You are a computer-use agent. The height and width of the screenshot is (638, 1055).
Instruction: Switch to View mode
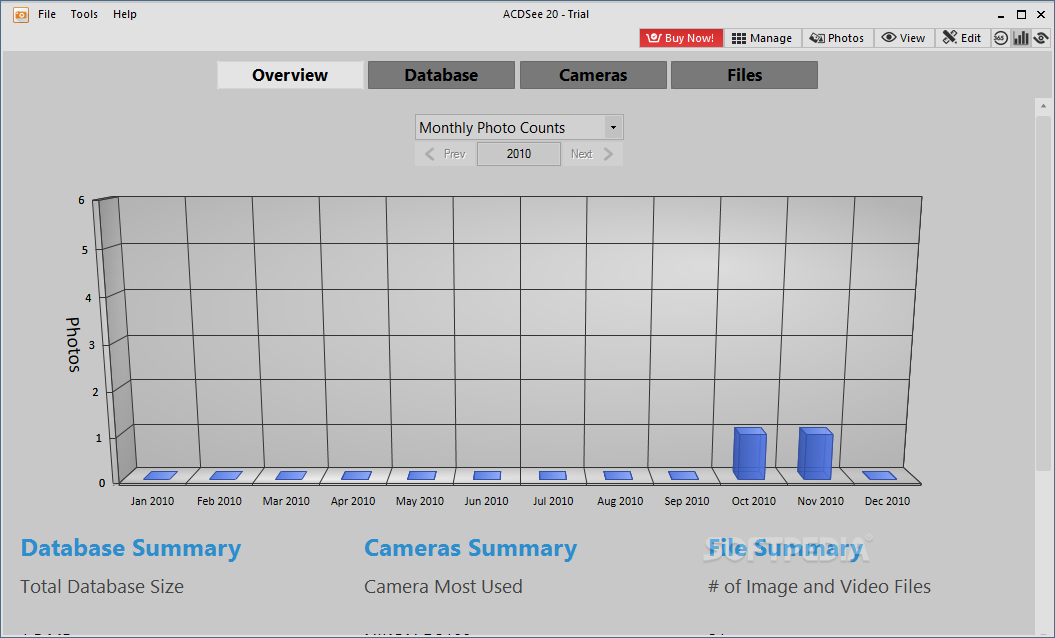click(904, 38)
